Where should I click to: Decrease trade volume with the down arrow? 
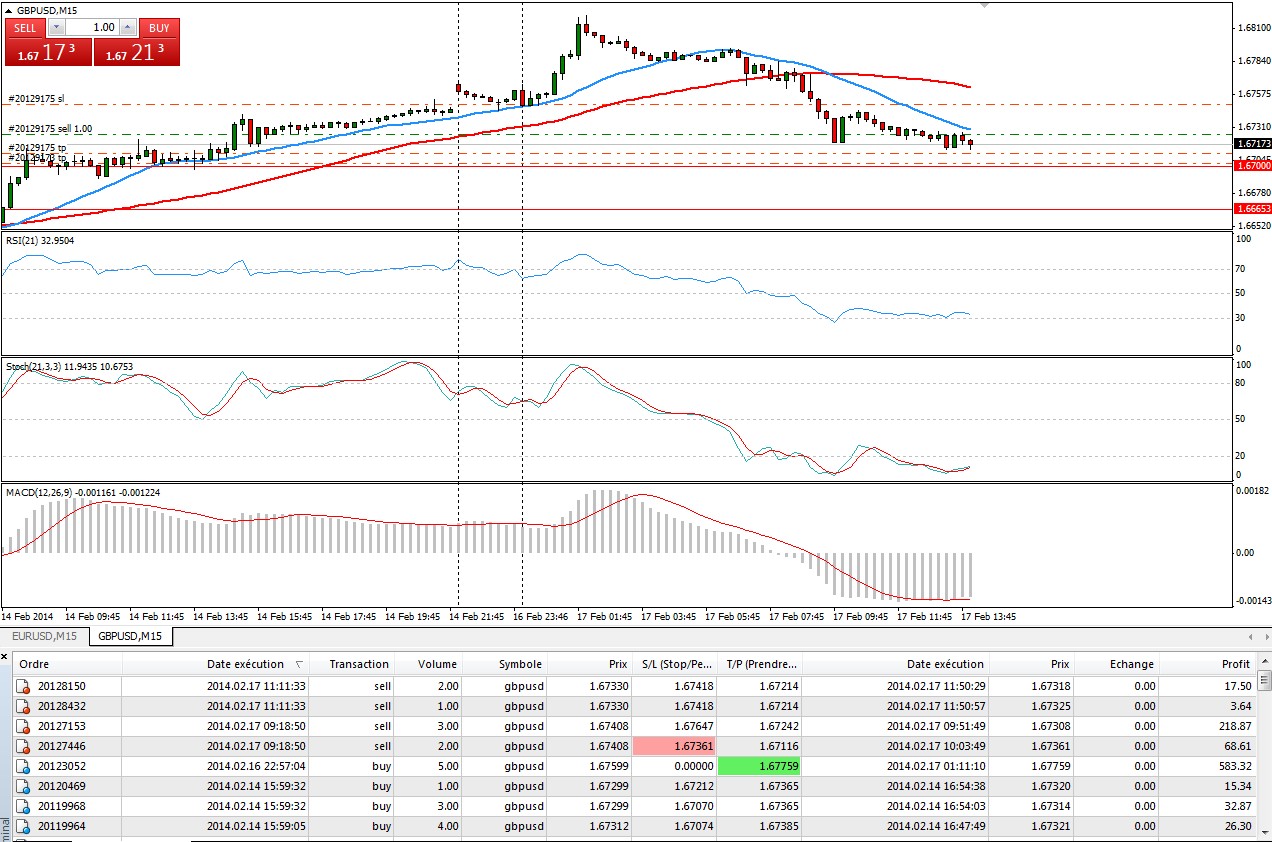(x=57, y=28)
